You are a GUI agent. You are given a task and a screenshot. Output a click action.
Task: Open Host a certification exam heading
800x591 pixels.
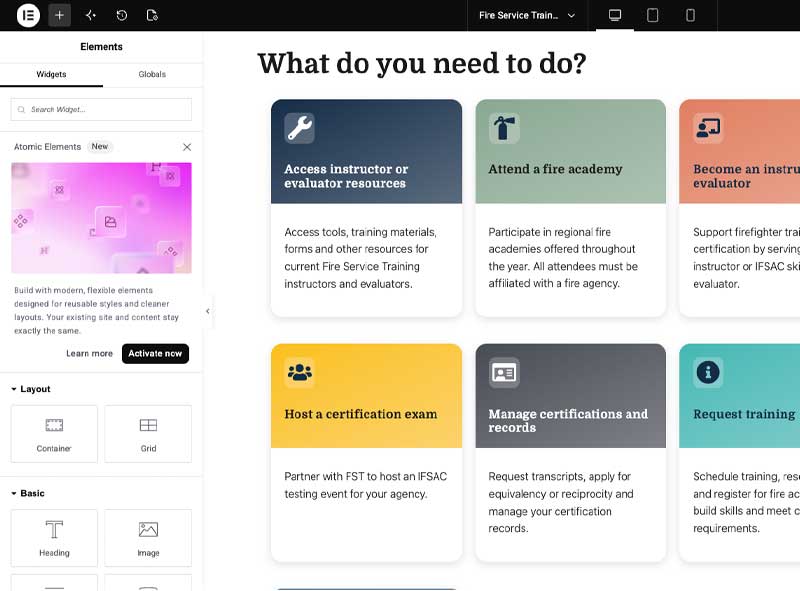[361, 414]
